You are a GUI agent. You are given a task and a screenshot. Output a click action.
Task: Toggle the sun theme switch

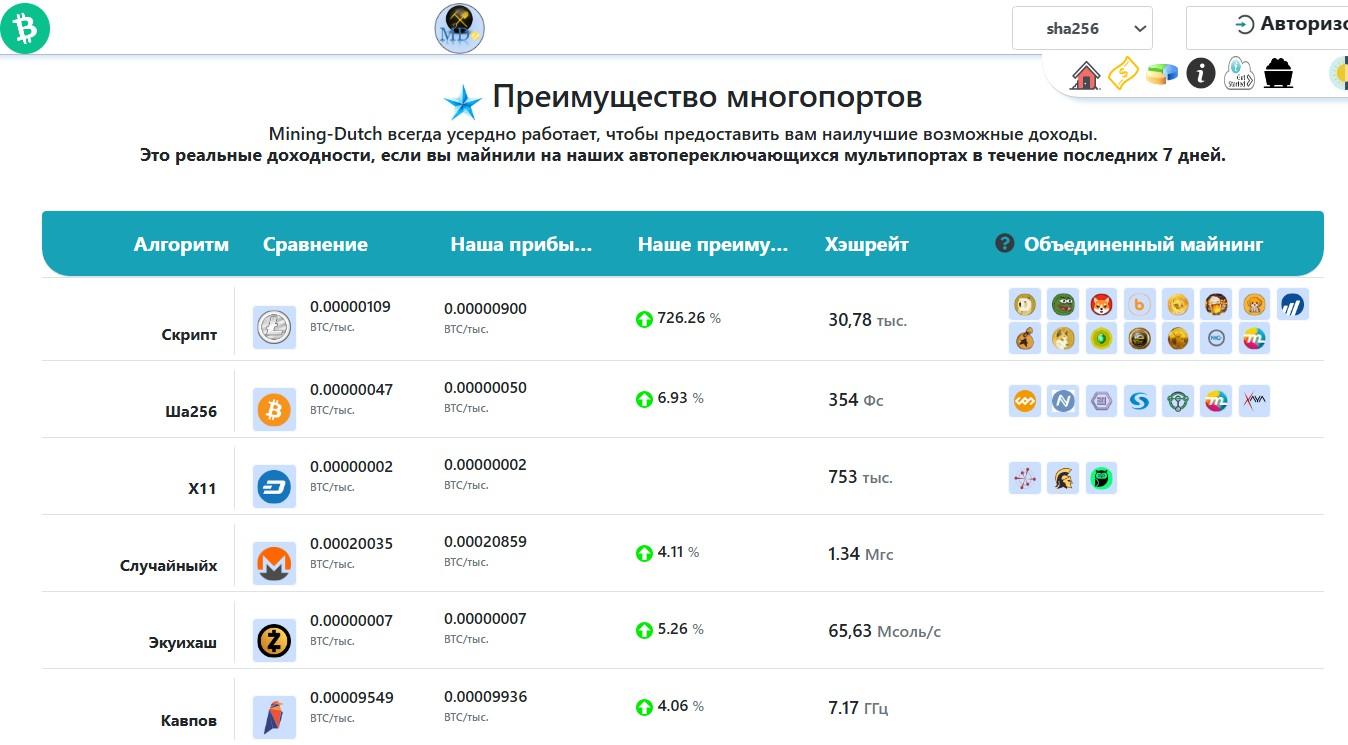tap(1338, 73)
